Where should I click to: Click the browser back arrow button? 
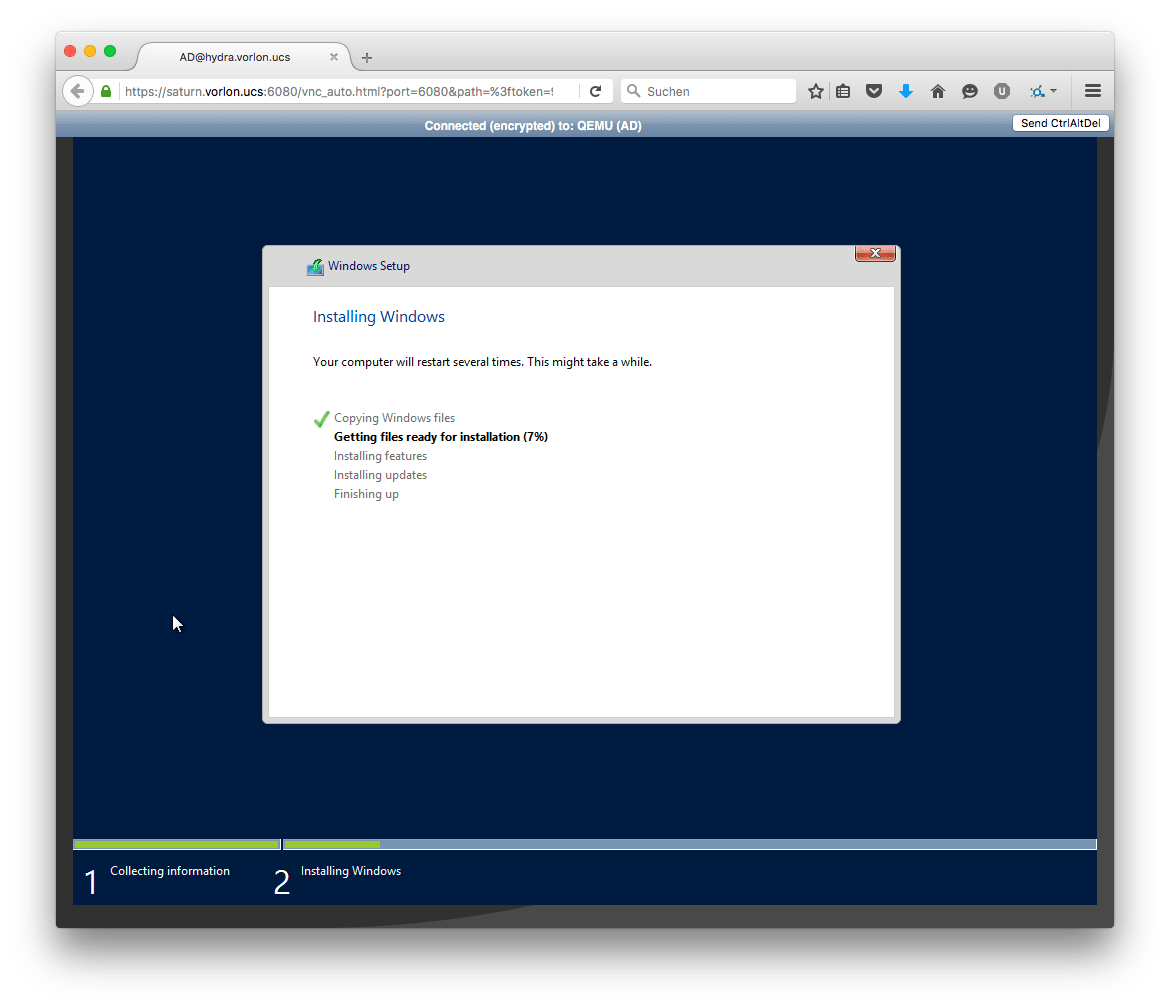point(78,91)
